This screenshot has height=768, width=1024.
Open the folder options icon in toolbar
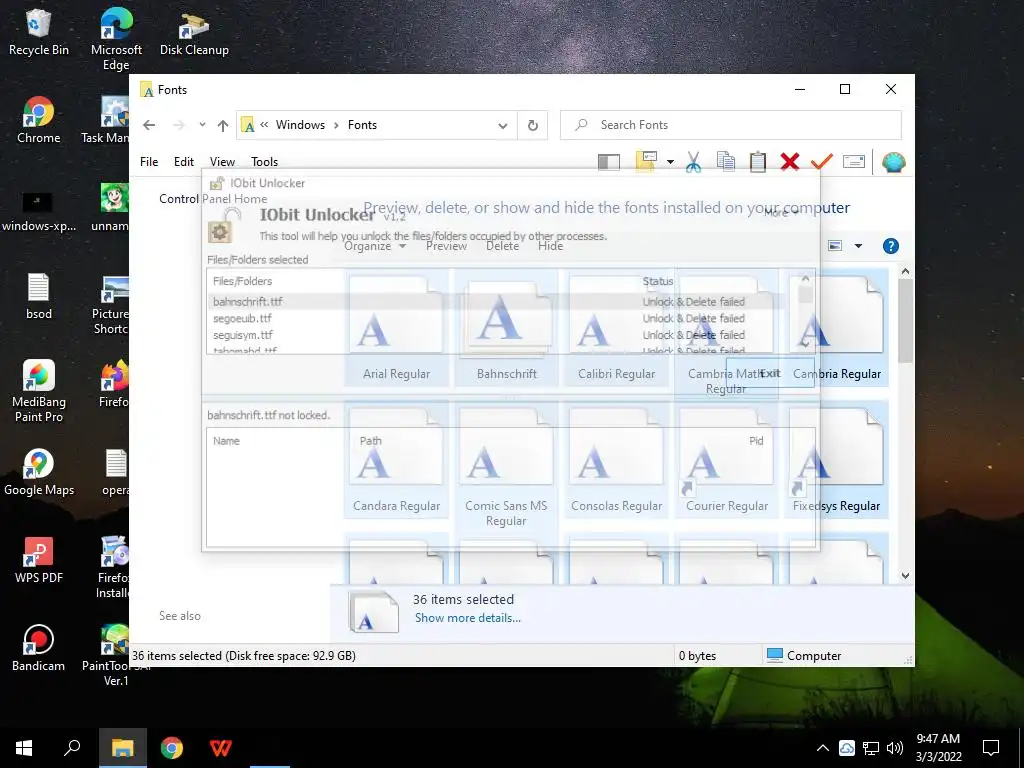(x=646, y=161)
